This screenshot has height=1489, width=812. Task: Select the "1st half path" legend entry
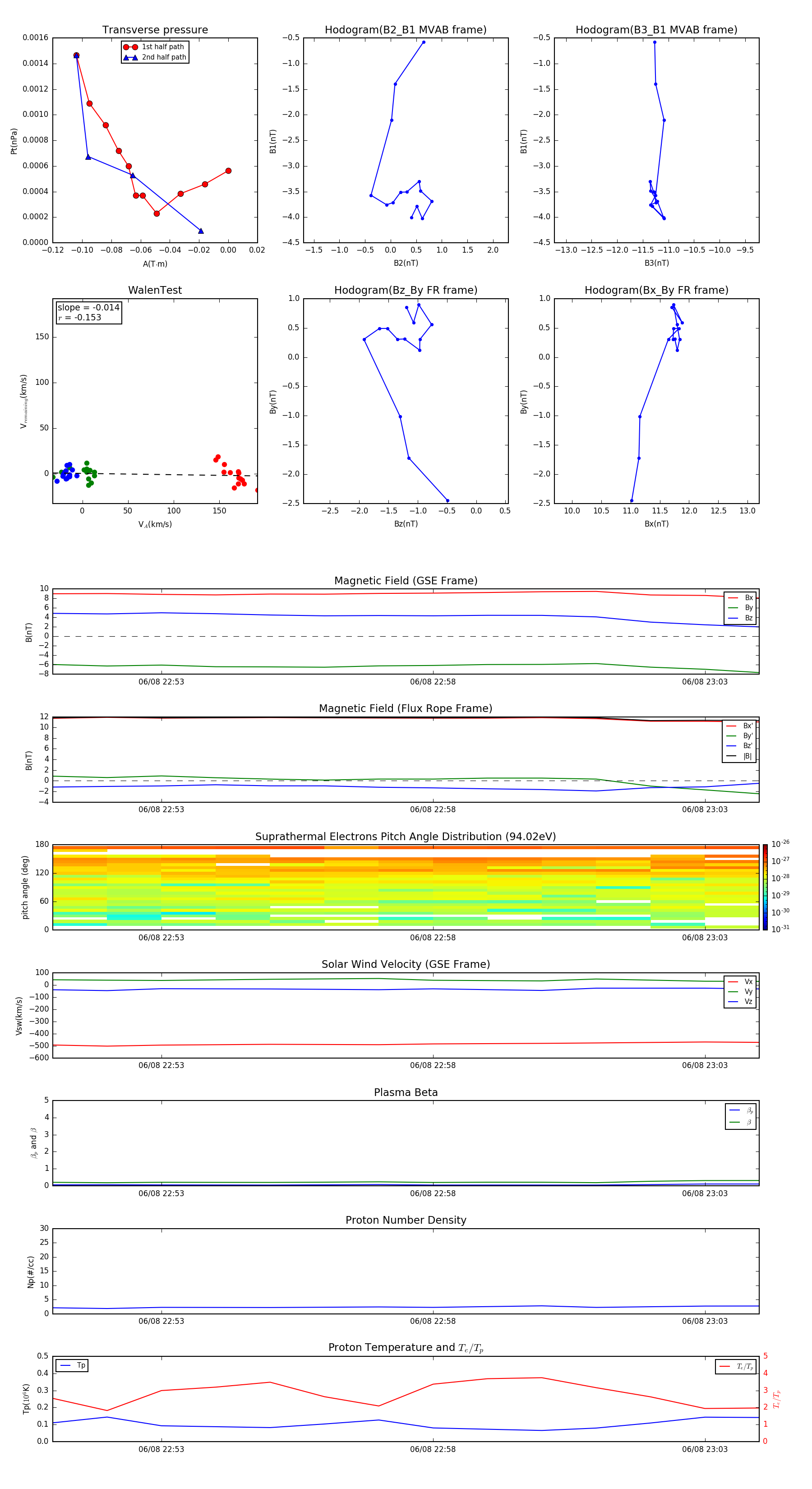tap(154, 47)
